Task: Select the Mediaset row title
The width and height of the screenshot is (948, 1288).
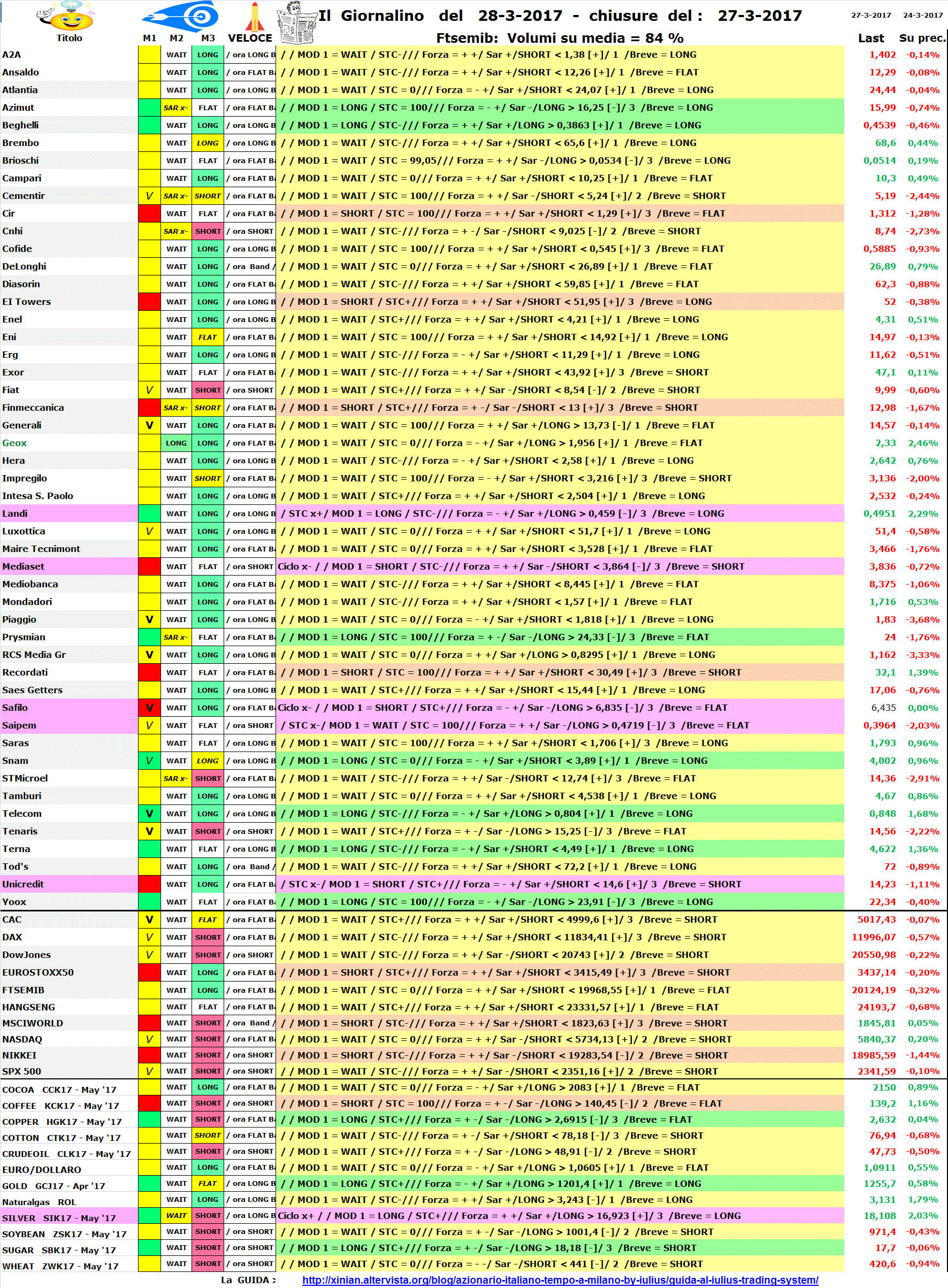Action: click(x=69, y=566)
